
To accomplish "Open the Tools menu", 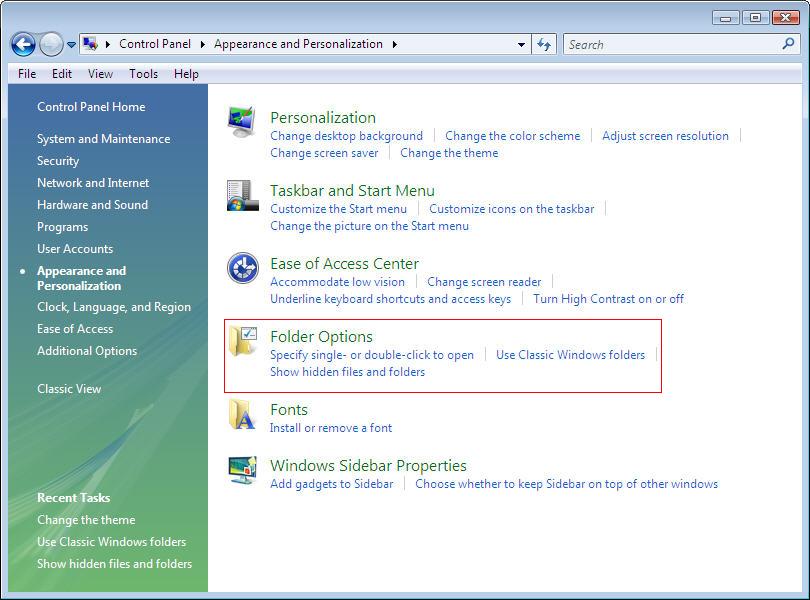I will (x=144, y=74).
